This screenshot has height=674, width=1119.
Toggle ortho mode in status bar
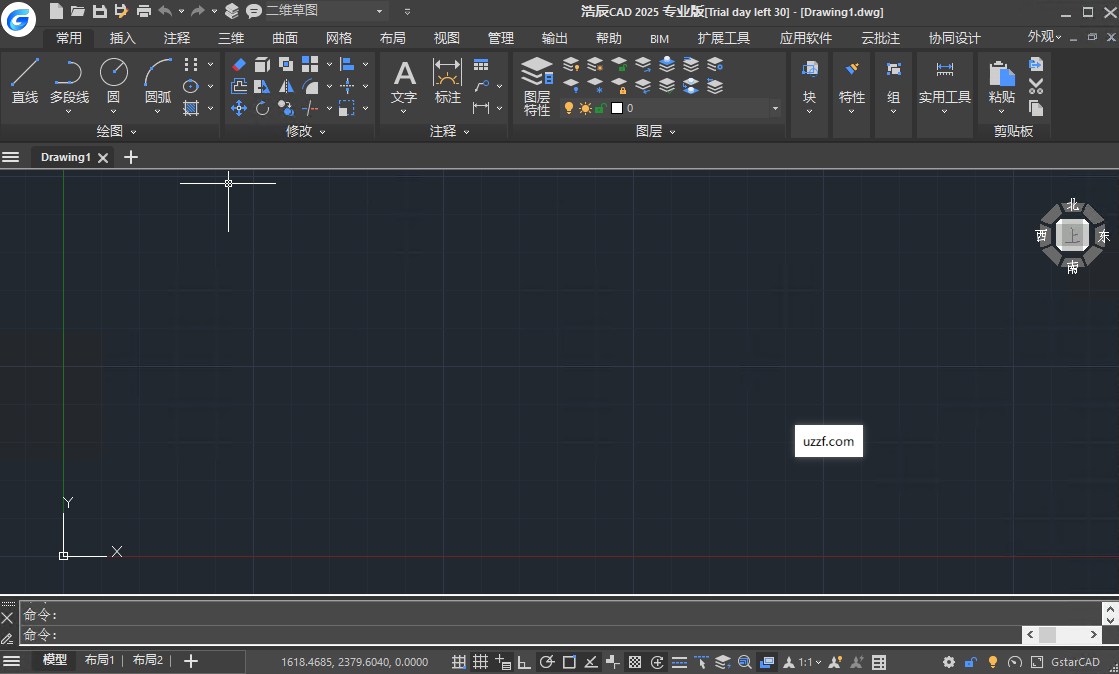coord(524,662)
